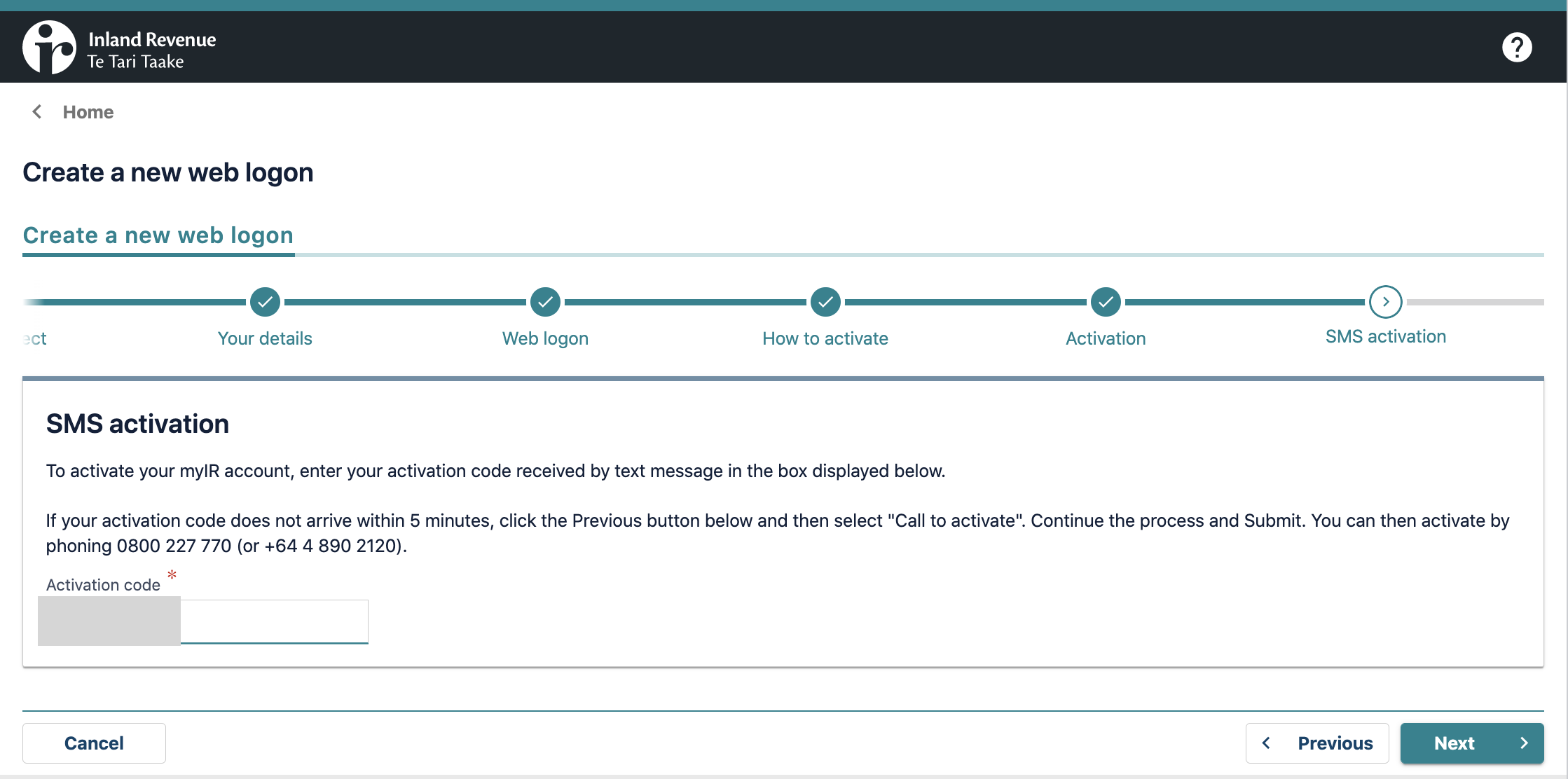Click the Your details step label
The width and height of the screenshot is (1568, 779).
(x=265, y=338)
